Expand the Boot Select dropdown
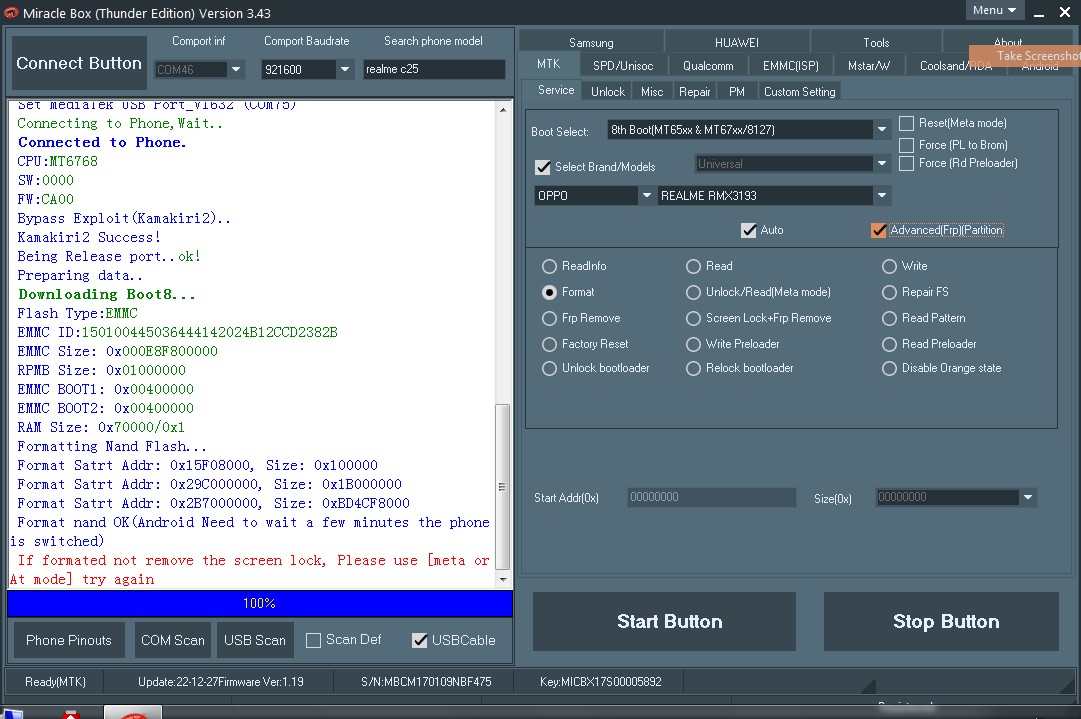 881,130
